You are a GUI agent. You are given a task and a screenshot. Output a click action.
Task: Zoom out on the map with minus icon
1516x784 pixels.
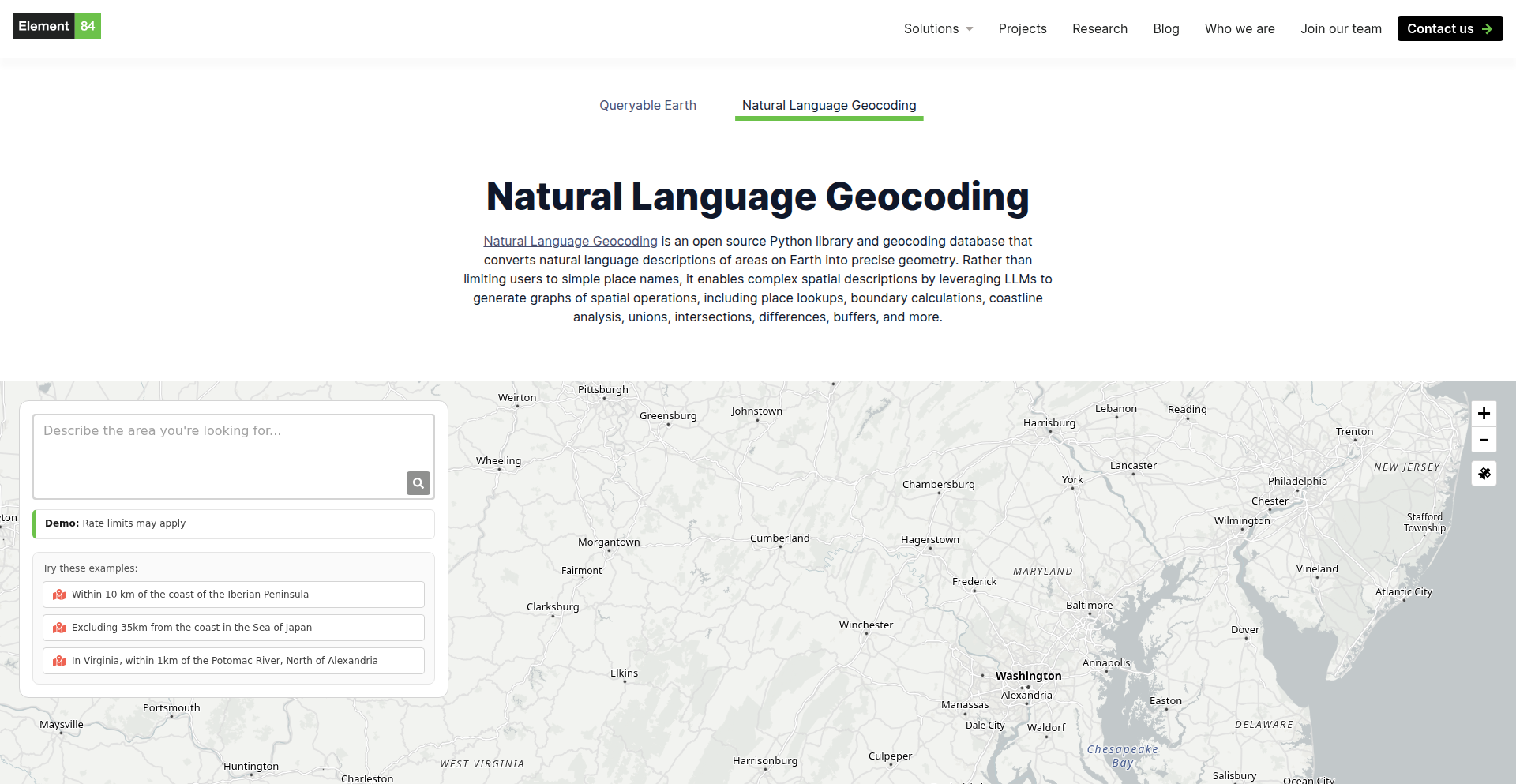[1484, 440]
